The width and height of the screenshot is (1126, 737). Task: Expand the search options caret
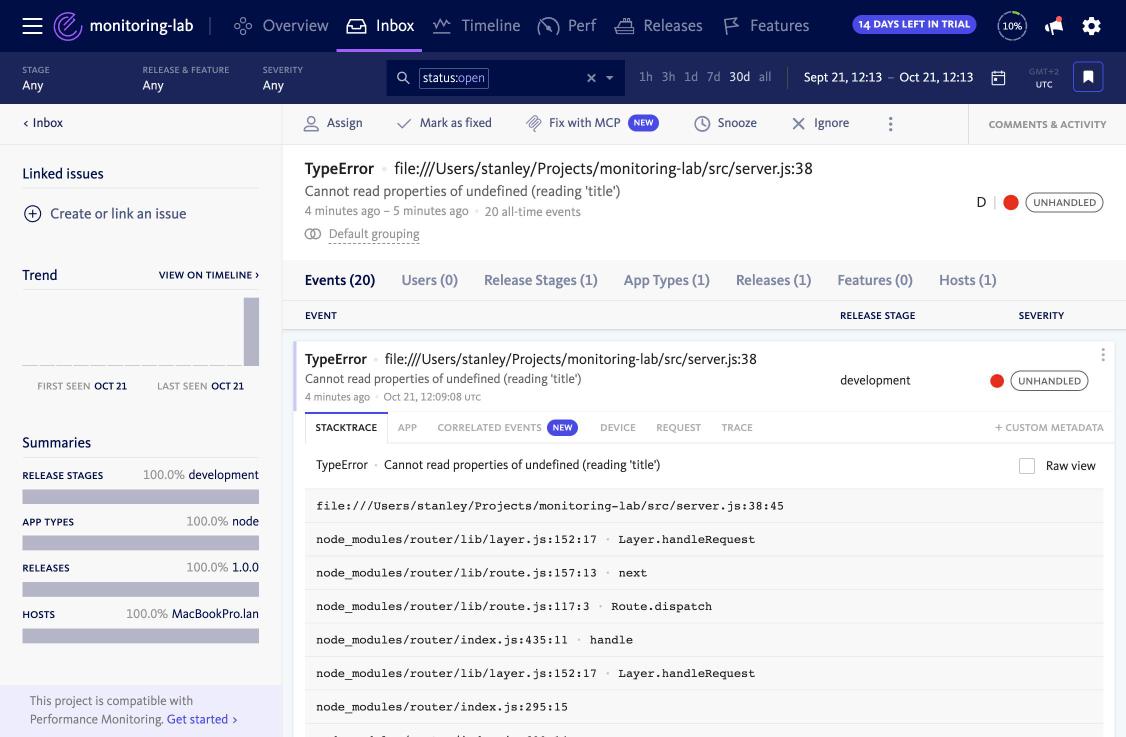[x=610, y=78]
